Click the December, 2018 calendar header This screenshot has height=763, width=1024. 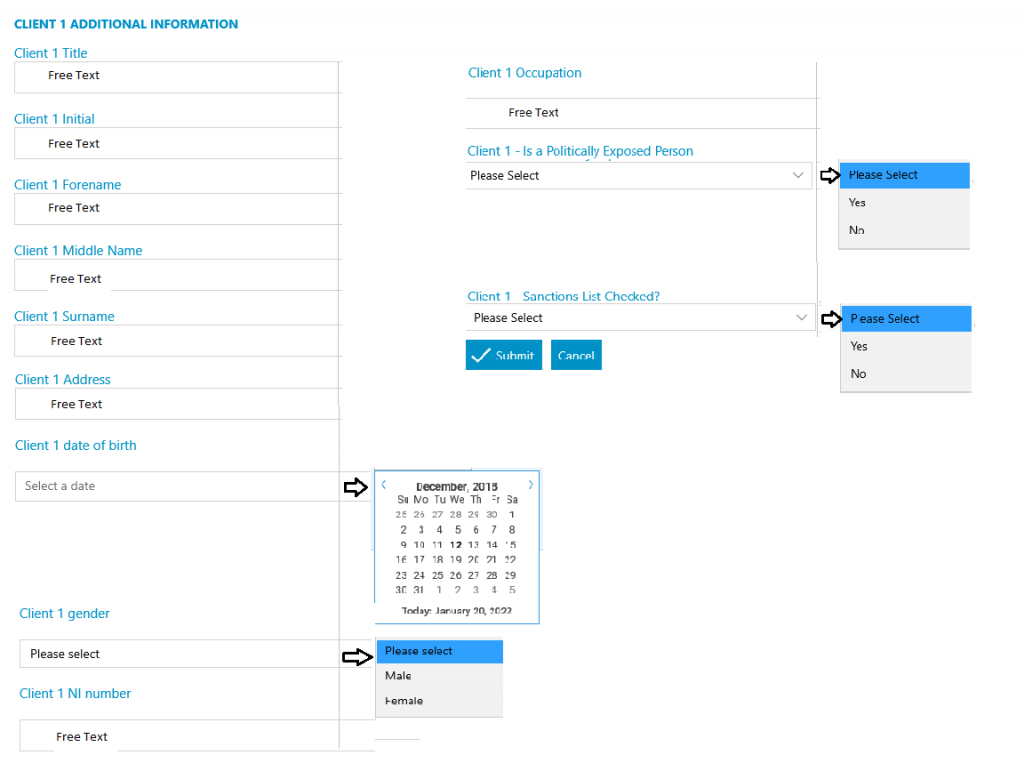coord(456,487)
